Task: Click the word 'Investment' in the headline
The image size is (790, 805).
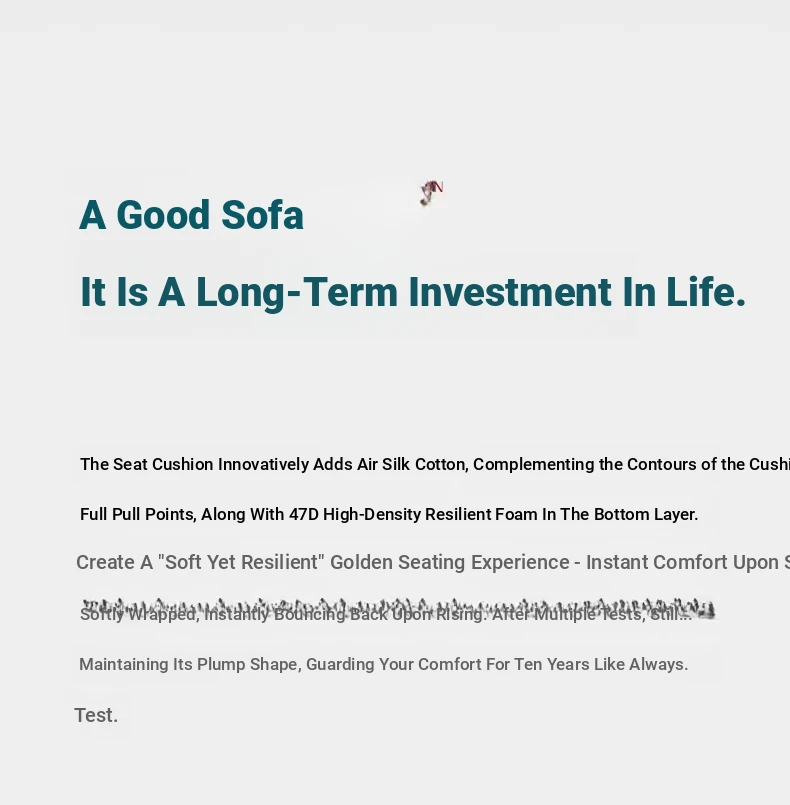Action: (x=510, y=292)
